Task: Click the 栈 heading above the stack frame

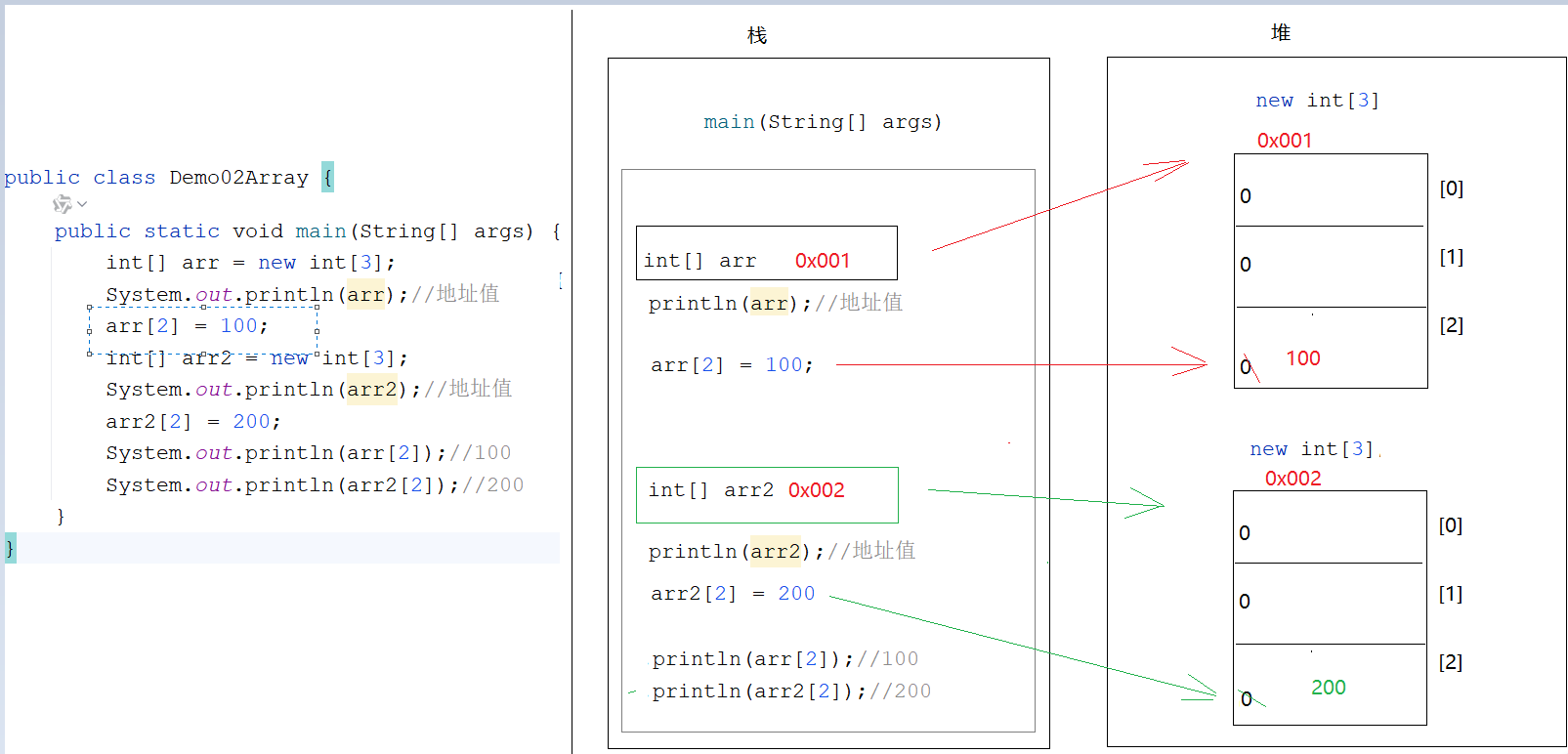Action: click(x=757, y=36)
